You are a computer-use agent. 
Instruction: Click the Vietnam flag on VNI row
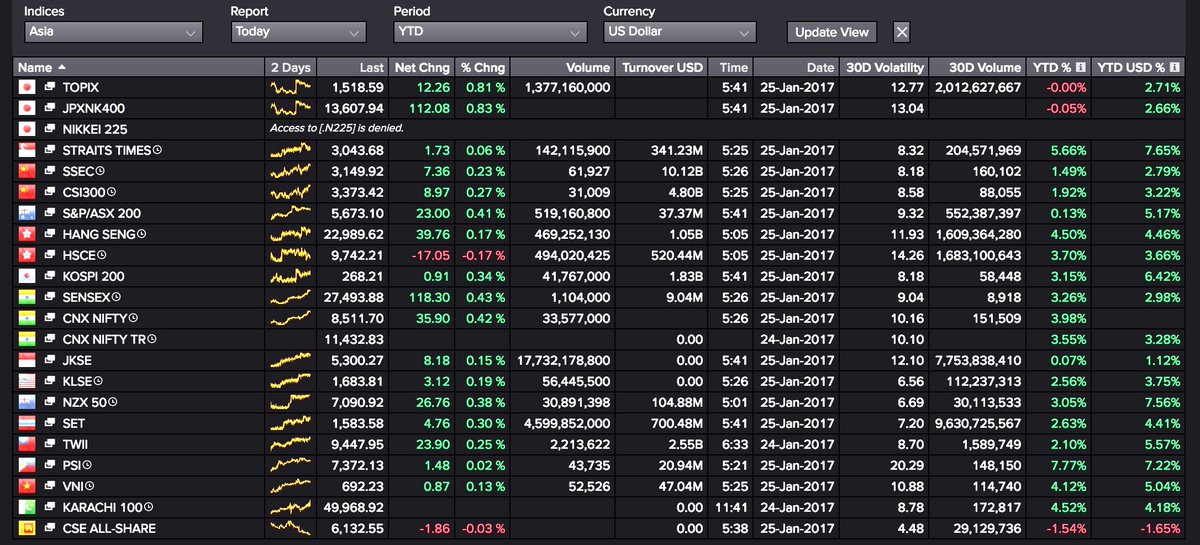tap(27, 486)
